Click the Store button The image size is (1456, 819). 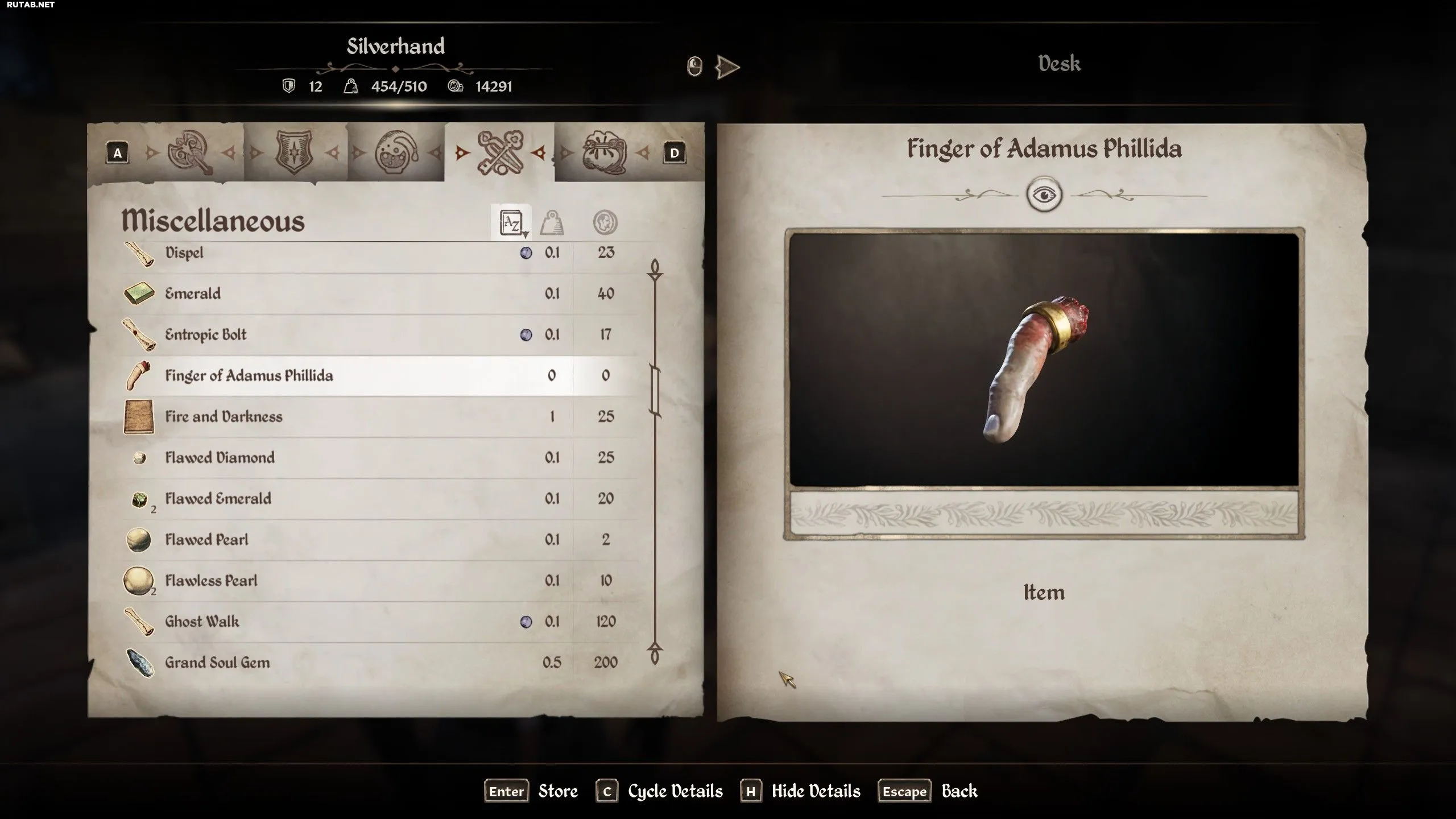point(531,791)
